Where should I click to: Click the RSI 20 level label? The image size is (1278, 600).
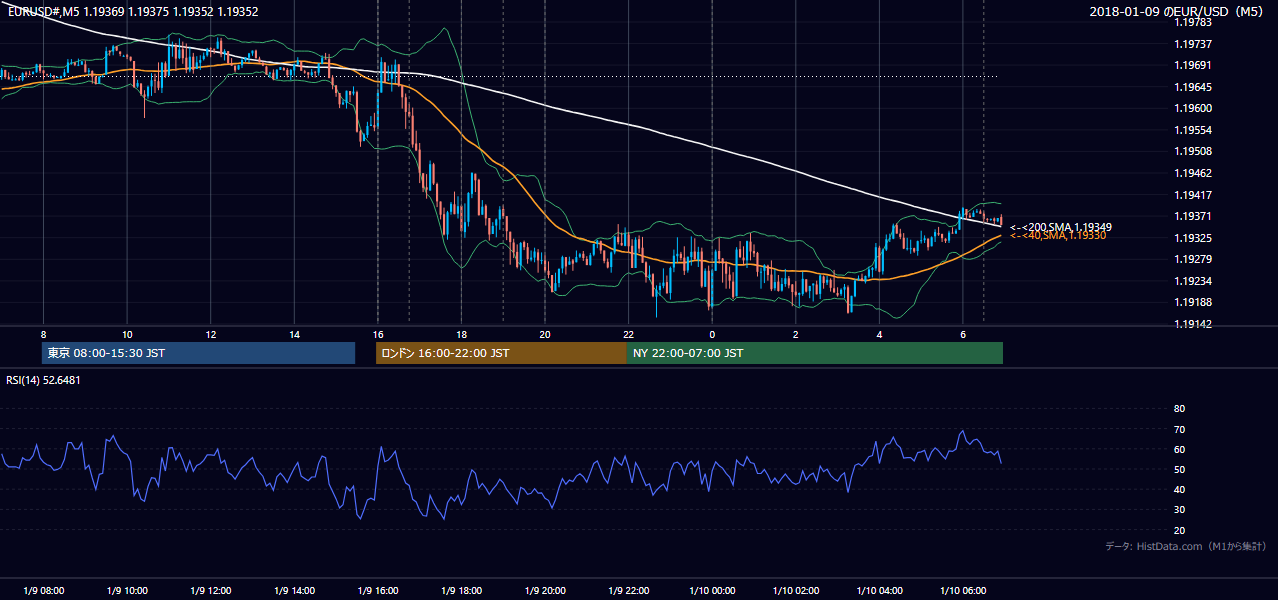pos(1179,530)
